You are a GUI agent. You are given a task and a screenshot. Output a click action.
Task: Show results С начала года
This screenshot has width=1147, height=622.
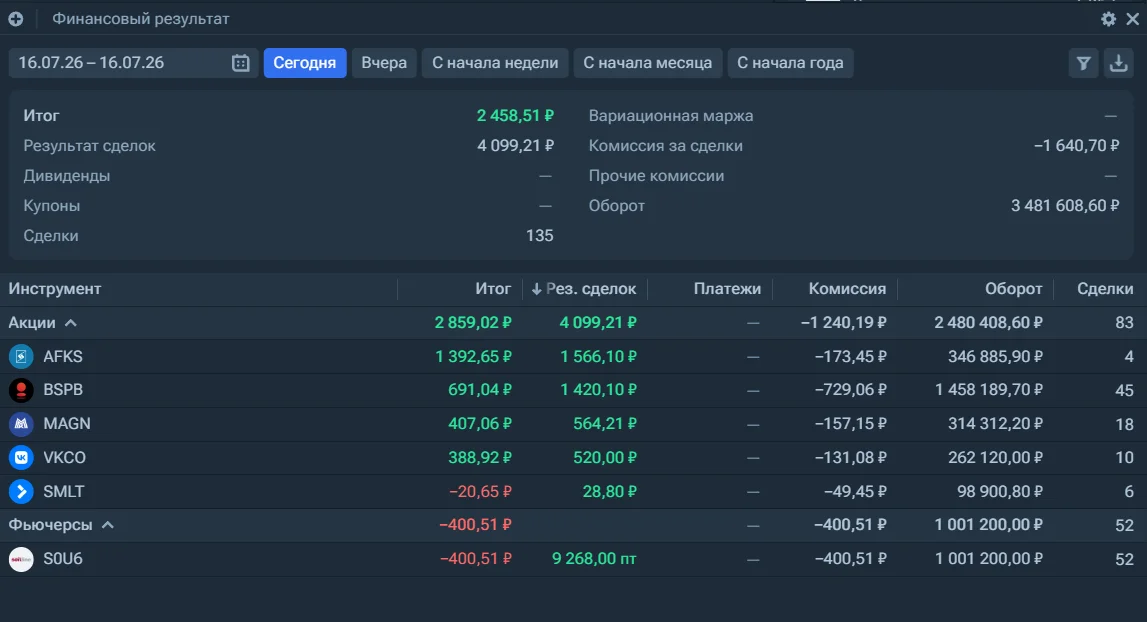pyautogui.click(x=790, y=63)
